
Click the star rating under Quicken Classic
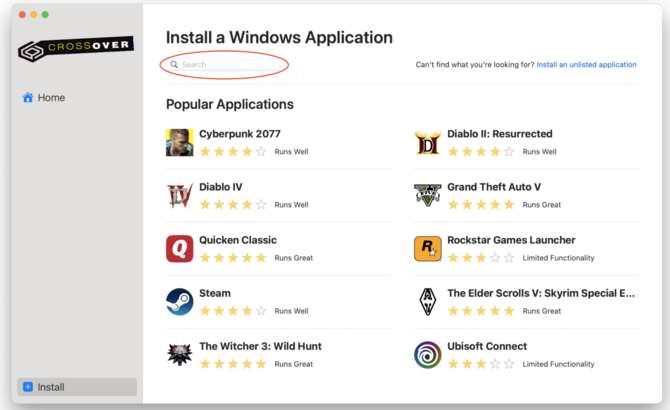pos(233,258)
